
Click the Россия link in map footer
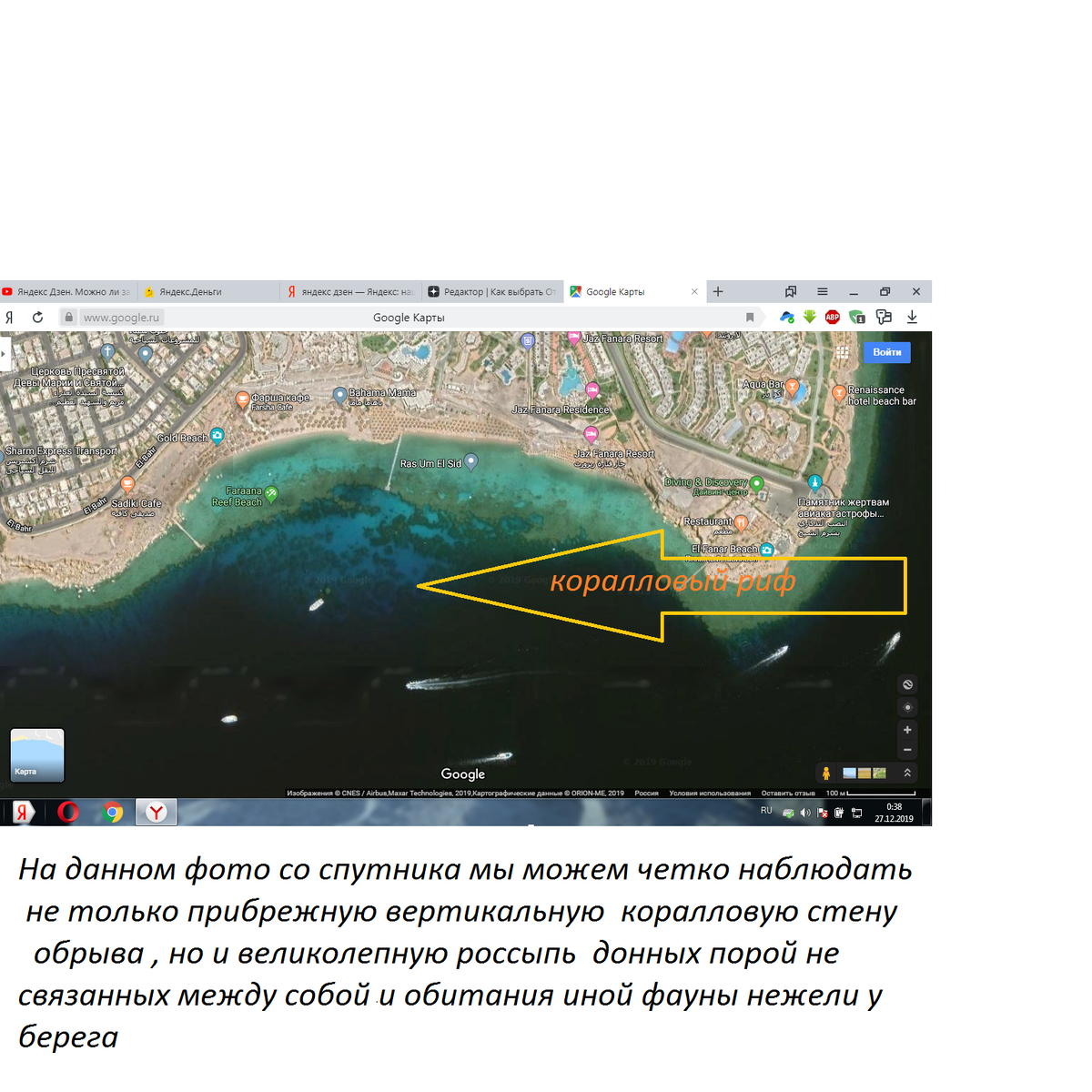click(x=647, y=794)
